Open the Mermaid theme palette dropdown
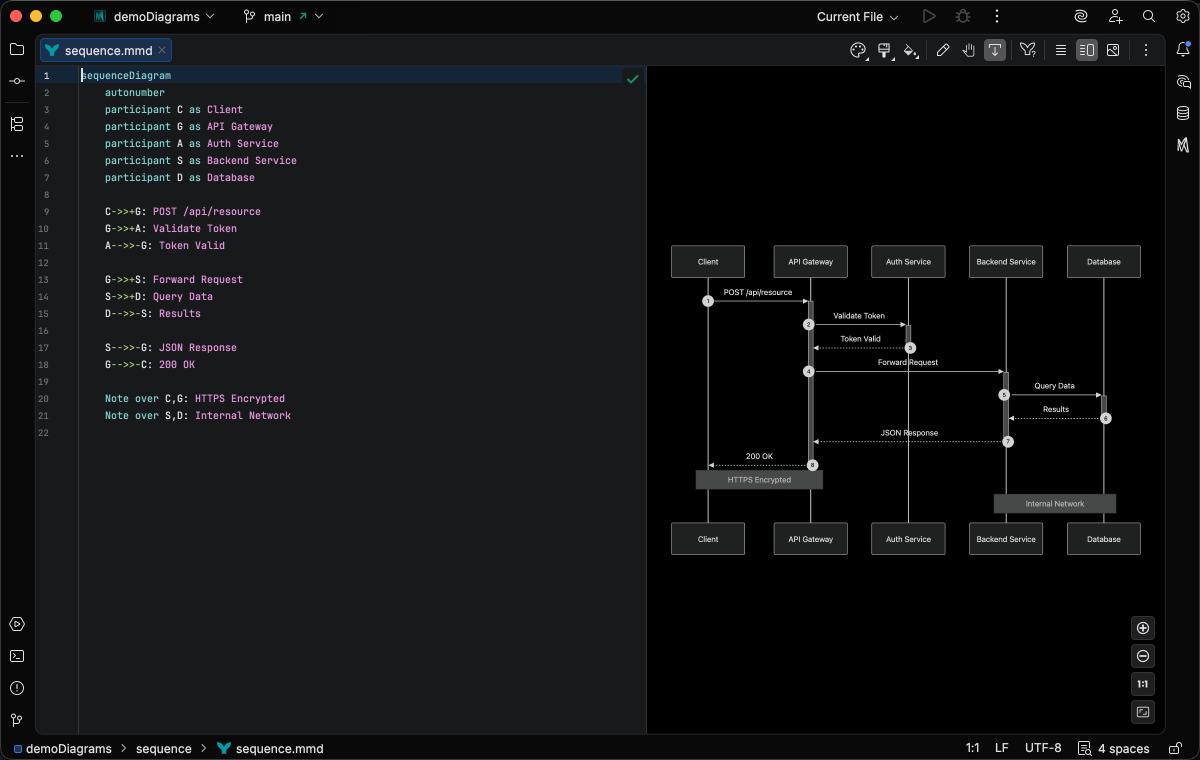The height and width of the screenshot is (760, 1200). pos(858,50)
